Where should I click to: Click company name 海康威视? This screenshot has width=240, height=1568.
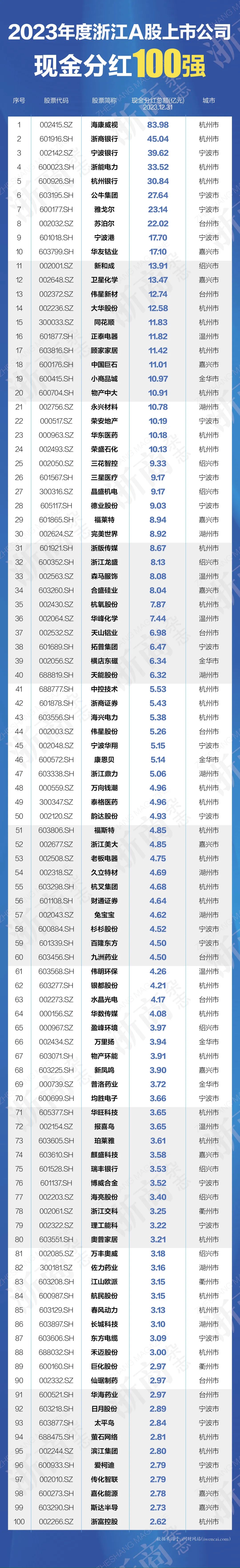(x=104, y=125)
